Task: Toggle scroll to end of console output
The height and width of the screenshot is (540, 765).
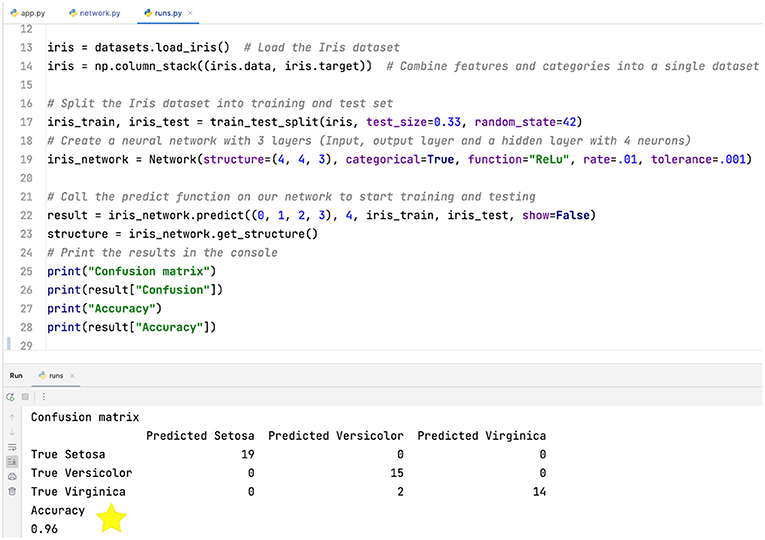Action: [12, 461]
